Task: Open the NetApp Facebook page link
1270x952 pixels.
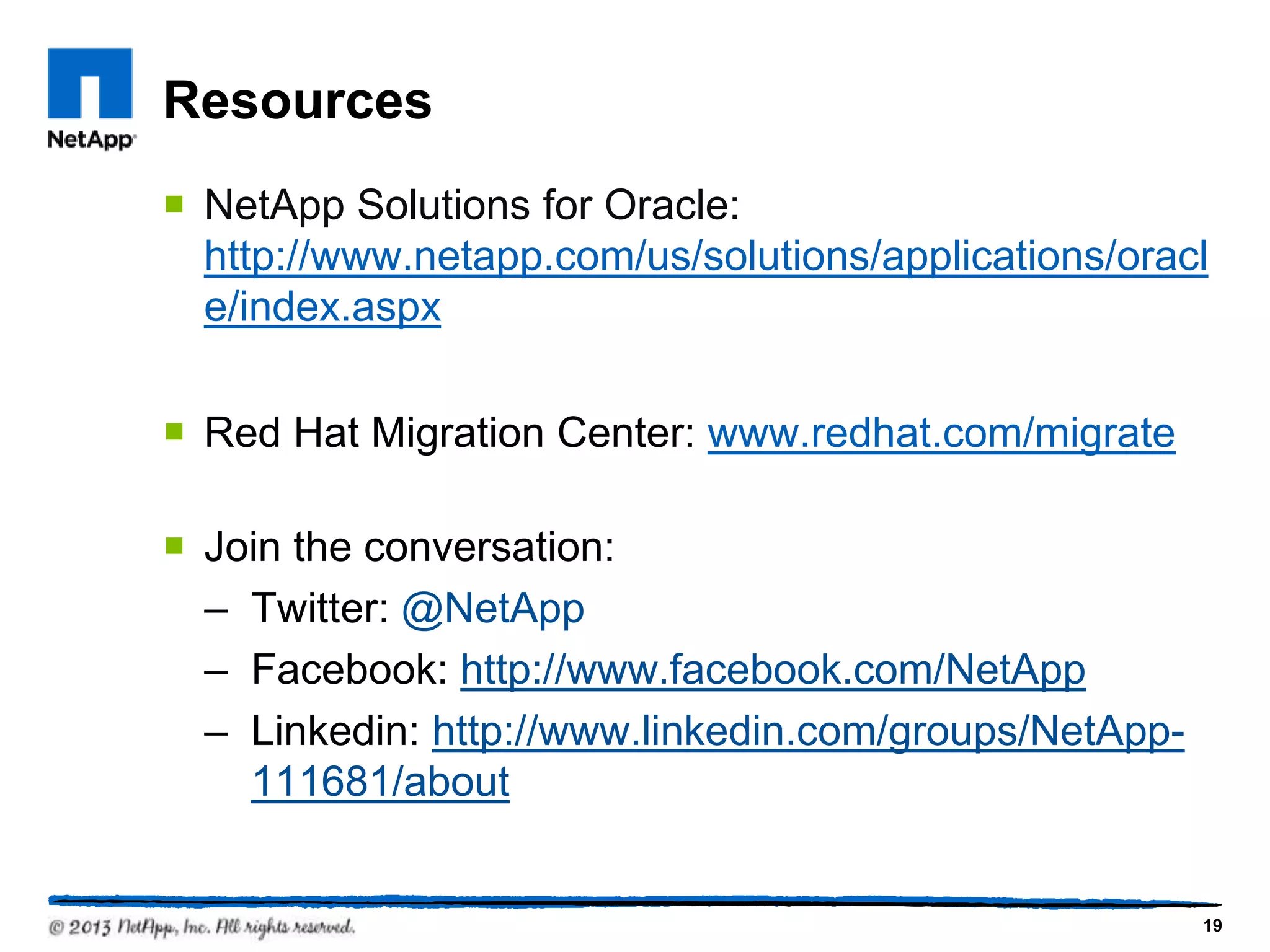Action: pos(773,671)
